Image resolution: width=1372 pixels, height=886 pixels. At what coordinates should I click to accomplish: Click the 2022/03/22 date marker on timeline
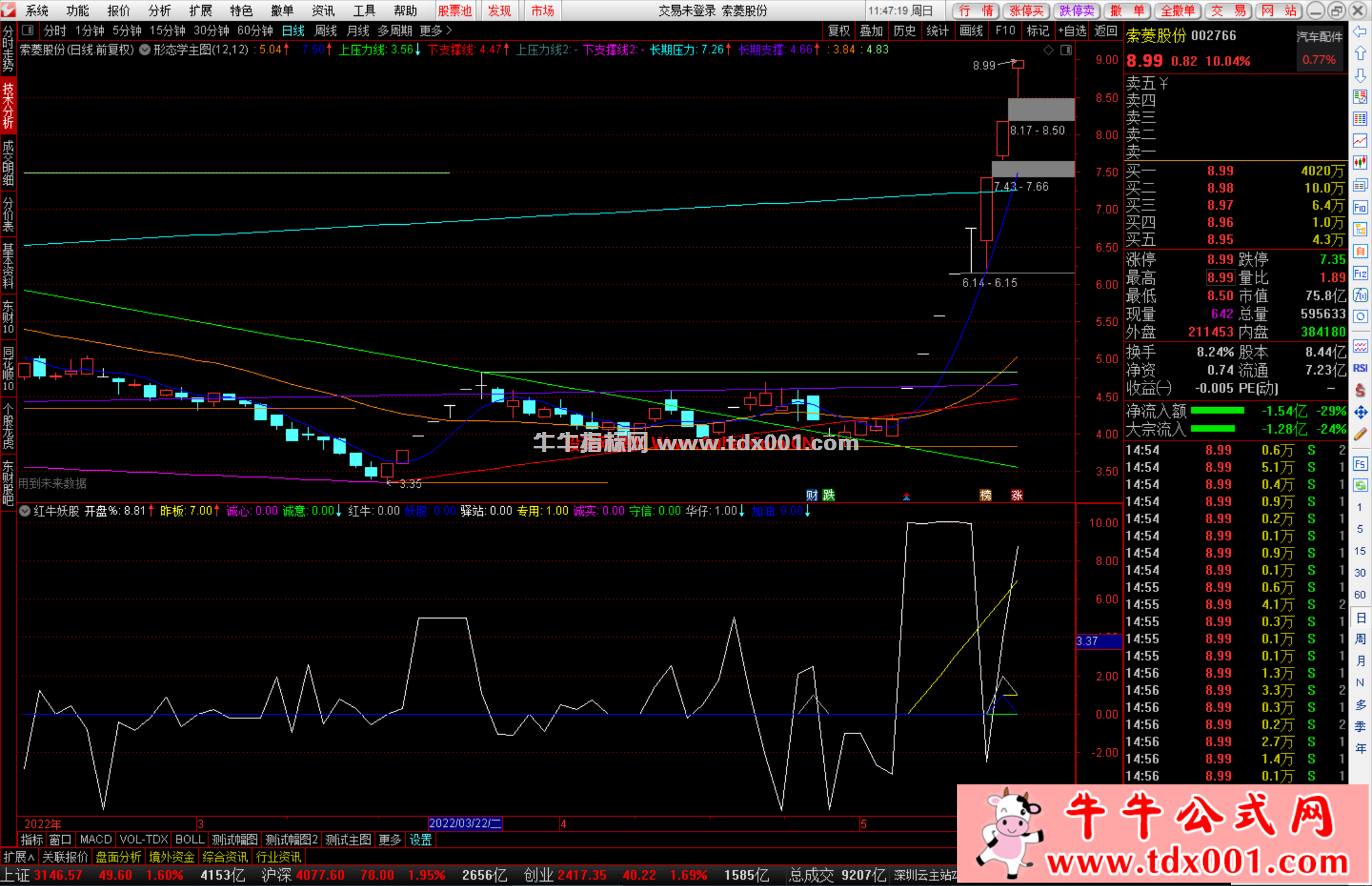(465, 823)
